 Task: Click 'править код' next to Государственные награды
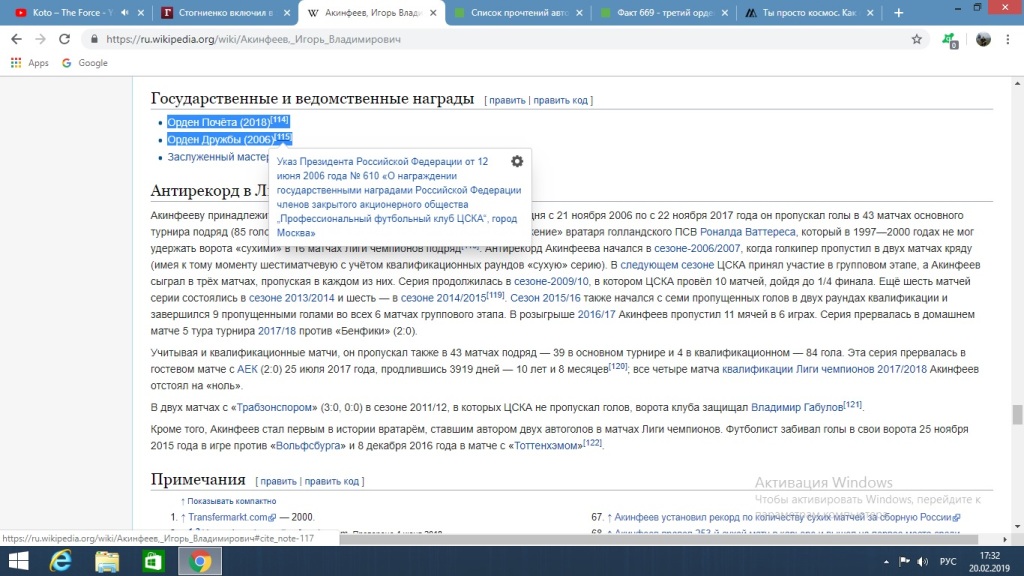pyautogui.click(x=561, y=100)
